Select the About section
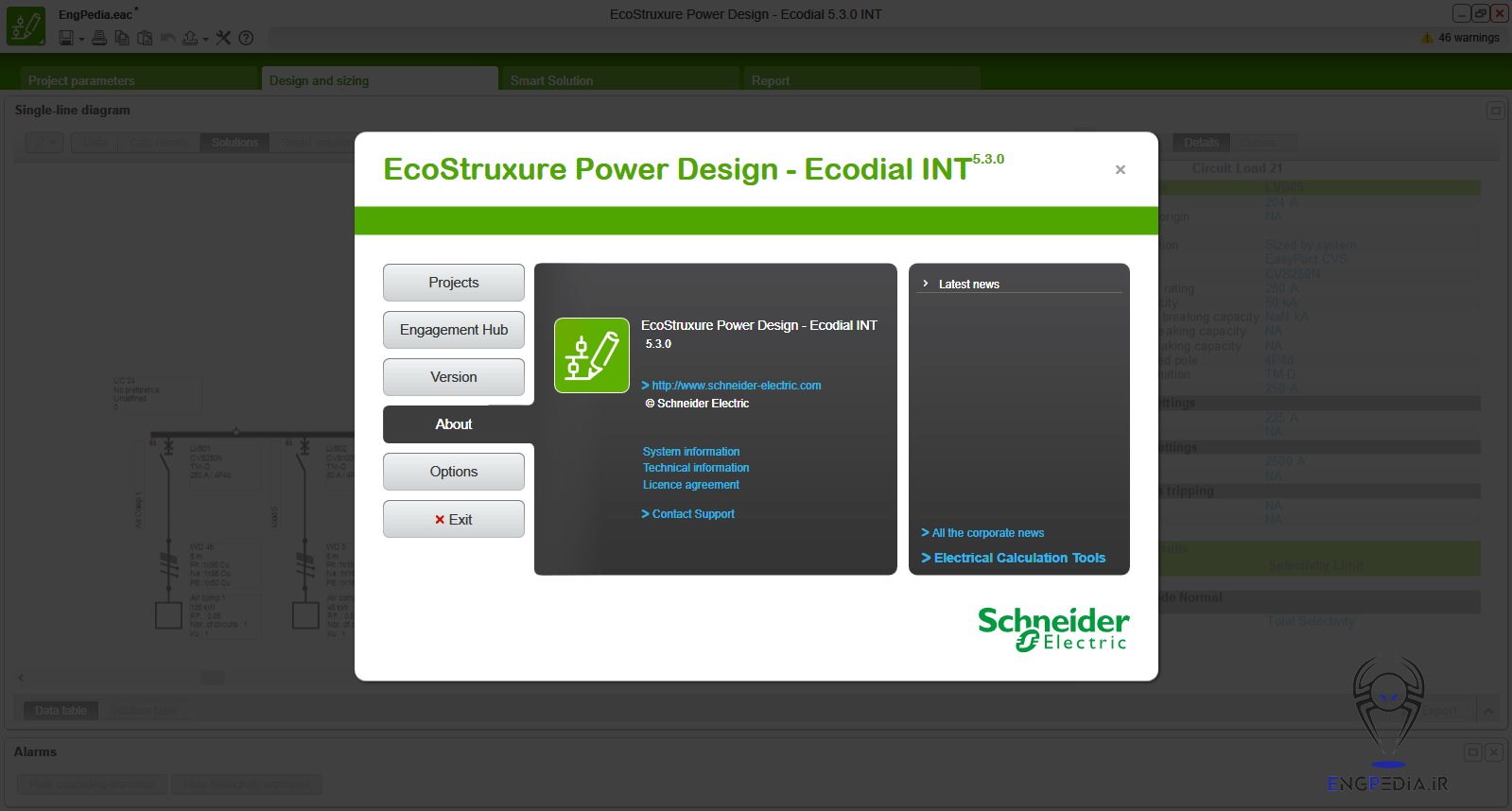This screenshot has height=811, width=1512. [454, 424]
